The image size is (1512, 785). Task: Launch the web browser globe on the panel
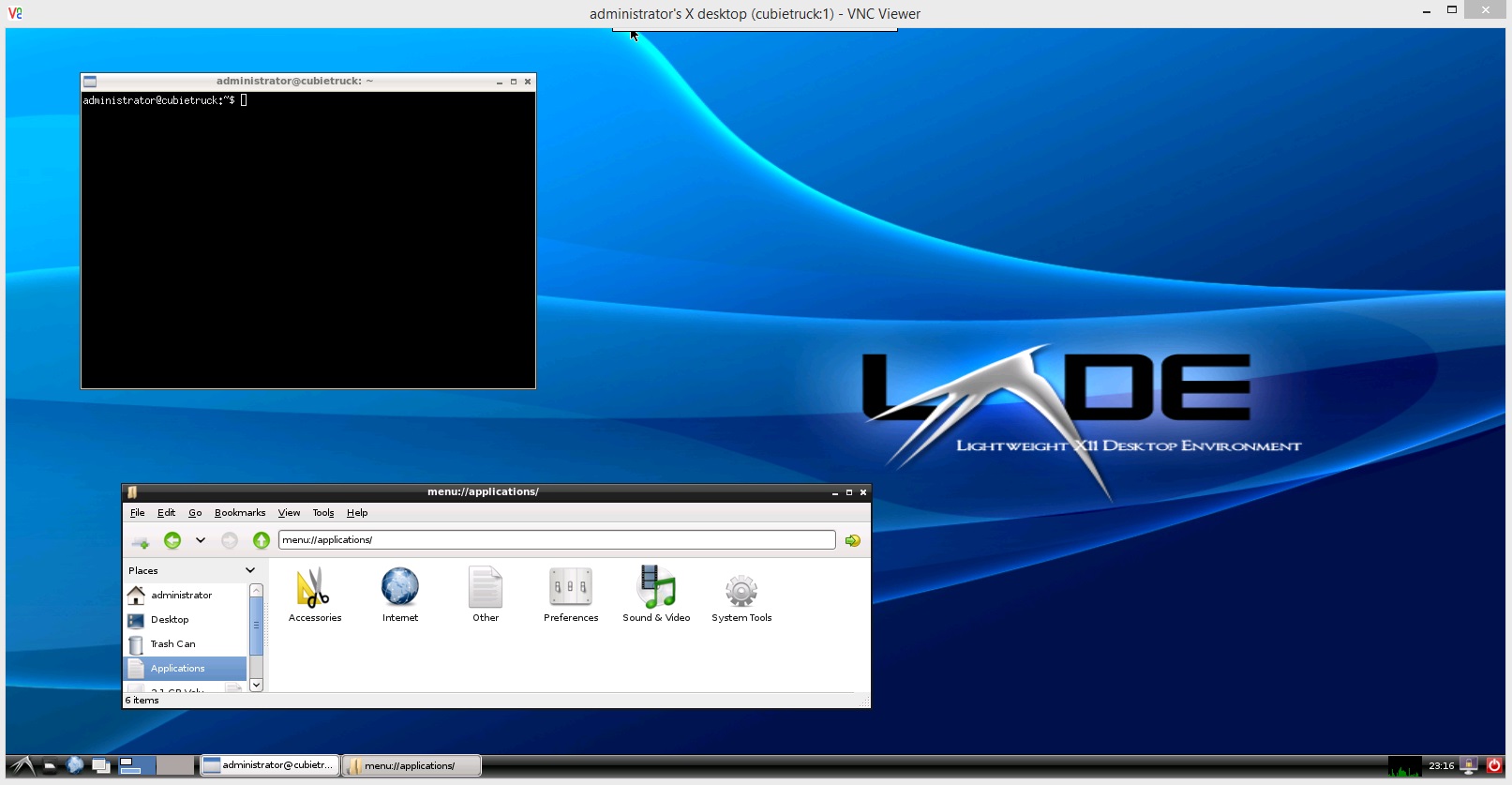tap(76, 765)
